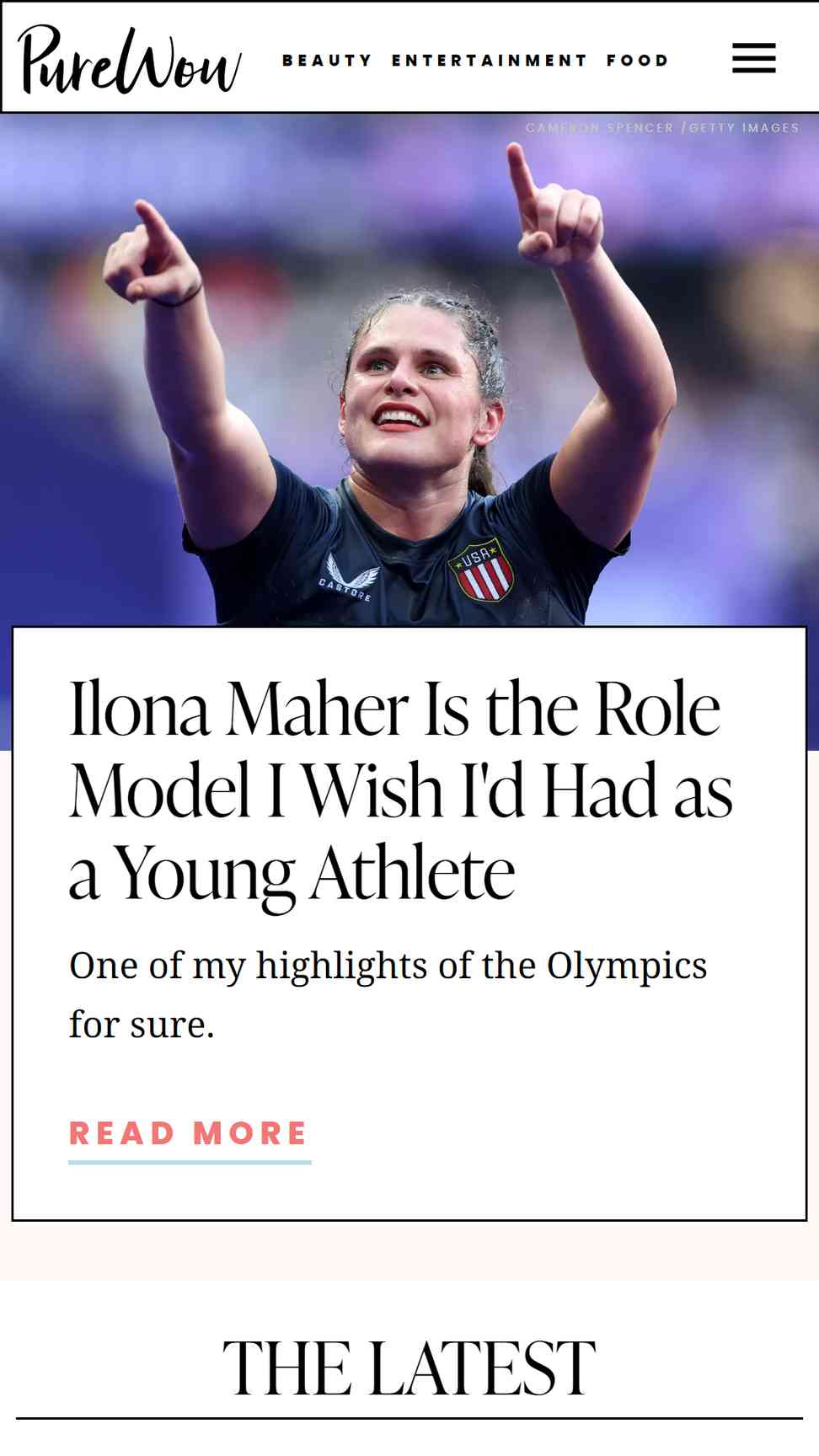
Task: Click the Cameron Spencer credit text
Action: (599, 128)
